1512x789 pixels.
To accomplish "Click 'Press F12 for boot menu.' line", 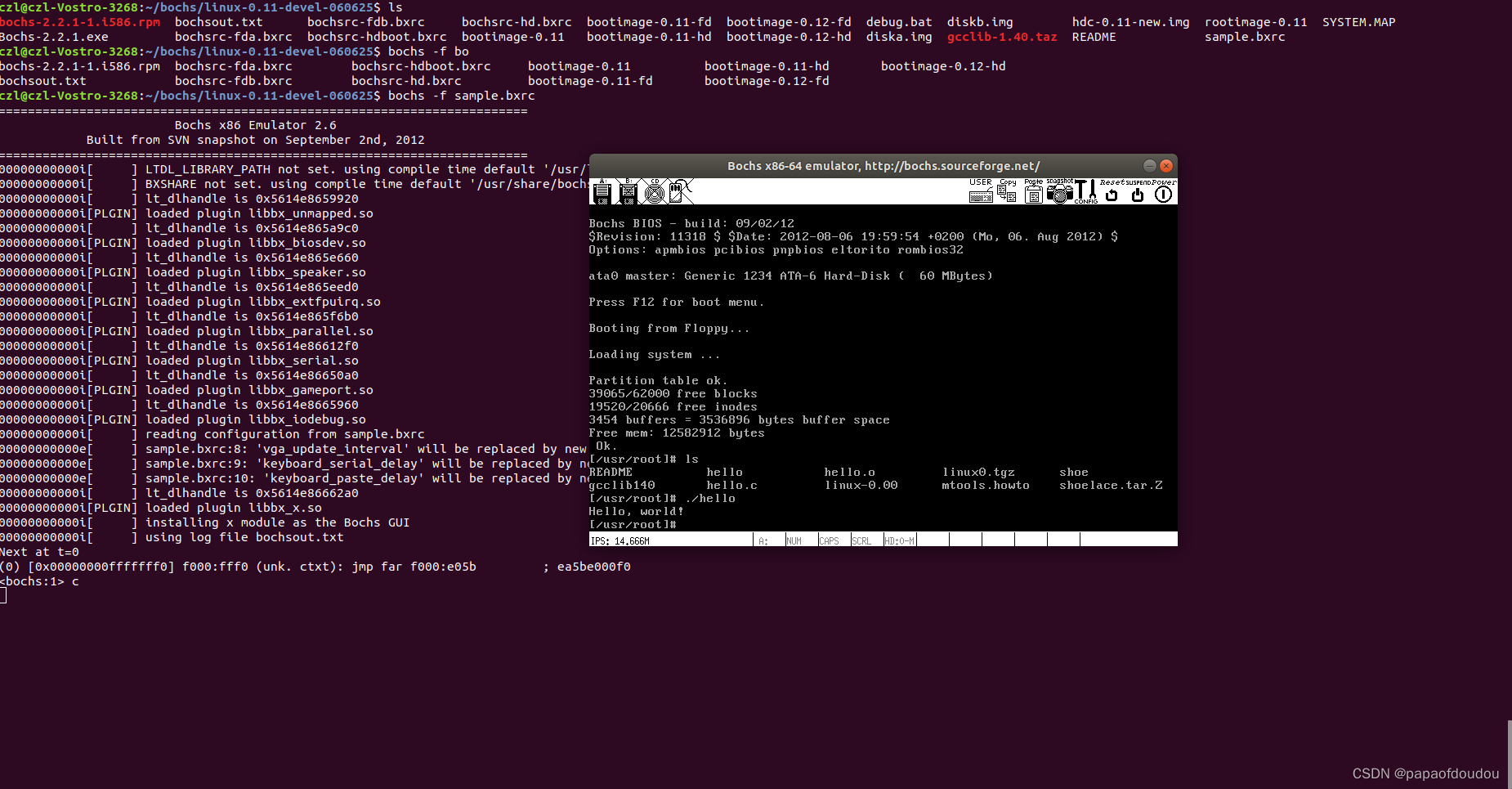I will tap(677, 302).
